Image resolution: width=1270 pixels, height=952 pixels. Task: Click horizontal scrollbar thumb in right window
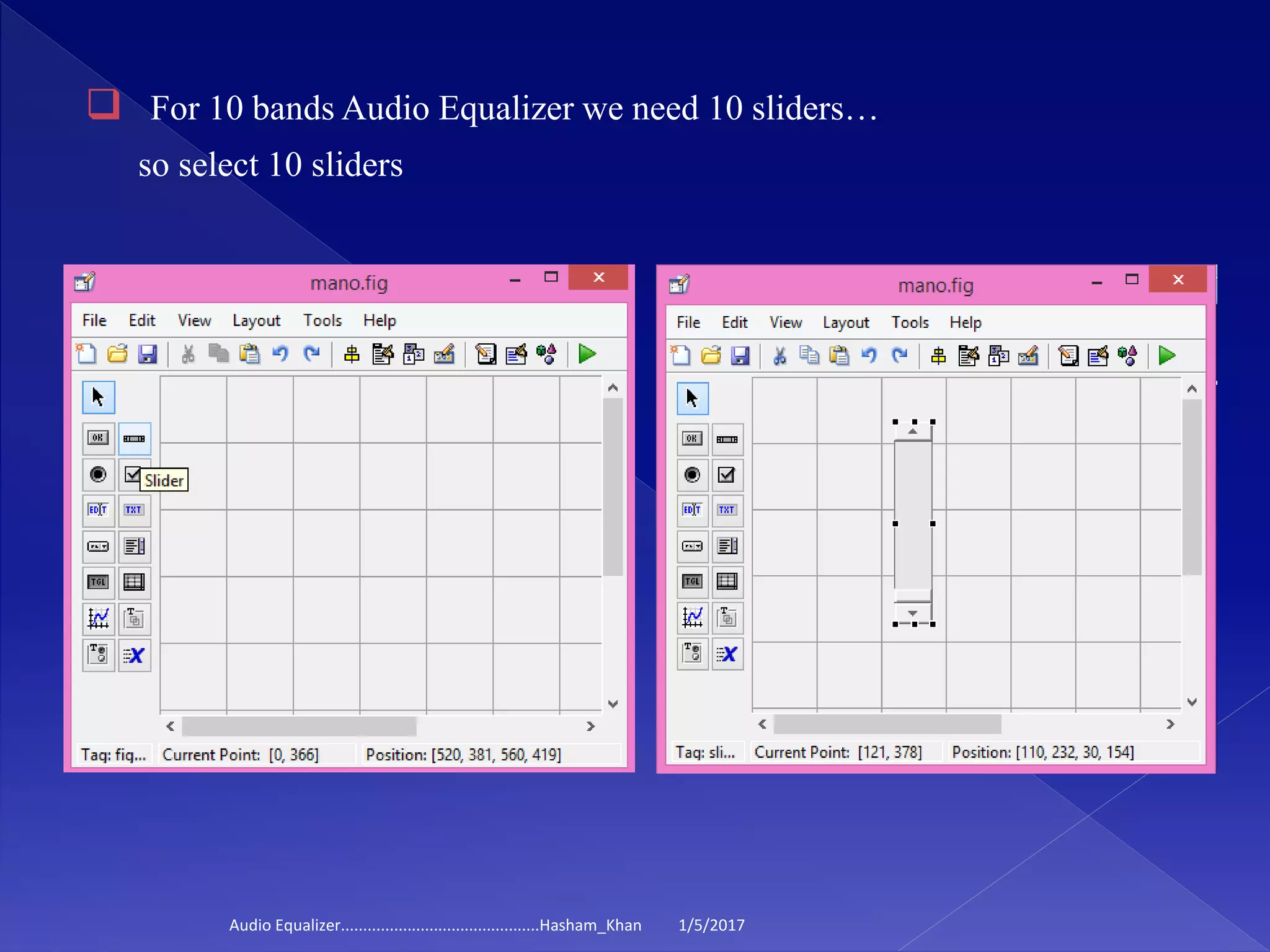(x=887, y=724)
